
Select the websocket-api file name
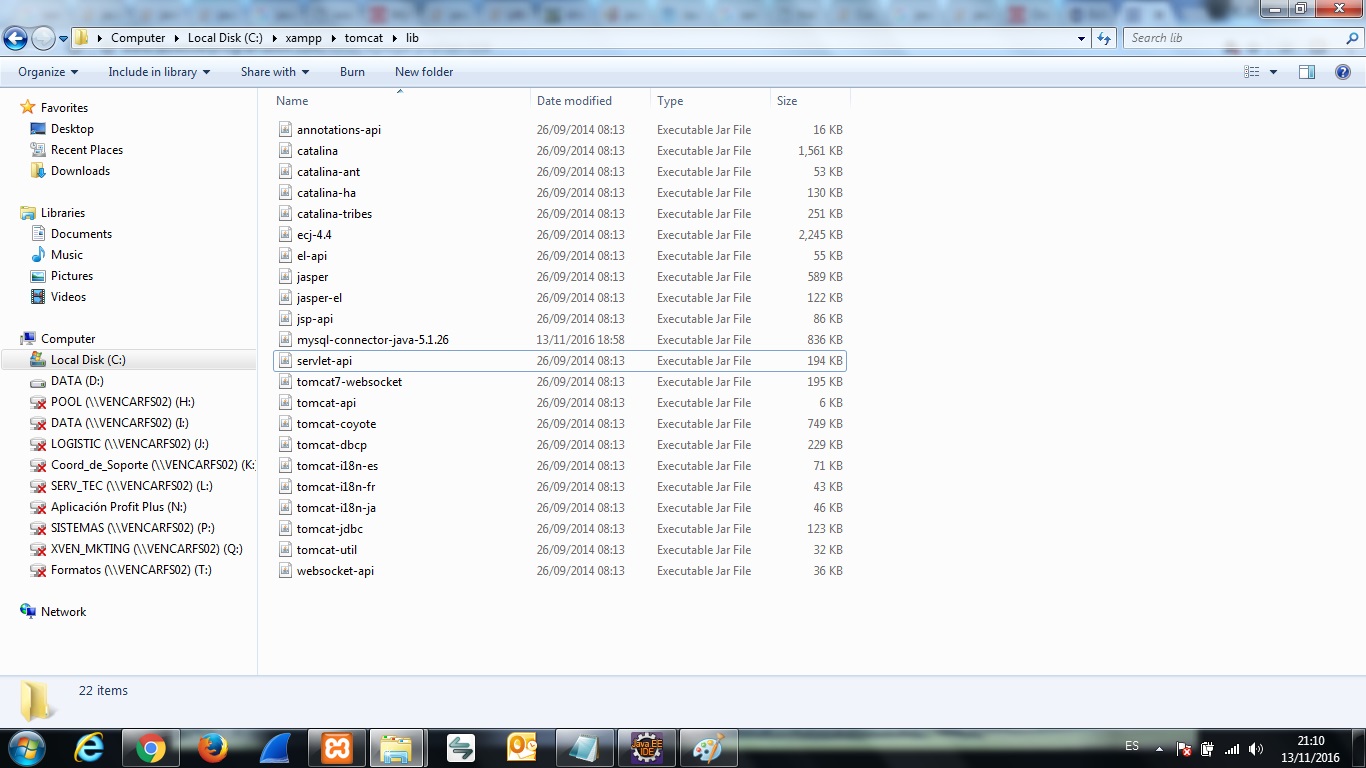[x=335, y=571]
